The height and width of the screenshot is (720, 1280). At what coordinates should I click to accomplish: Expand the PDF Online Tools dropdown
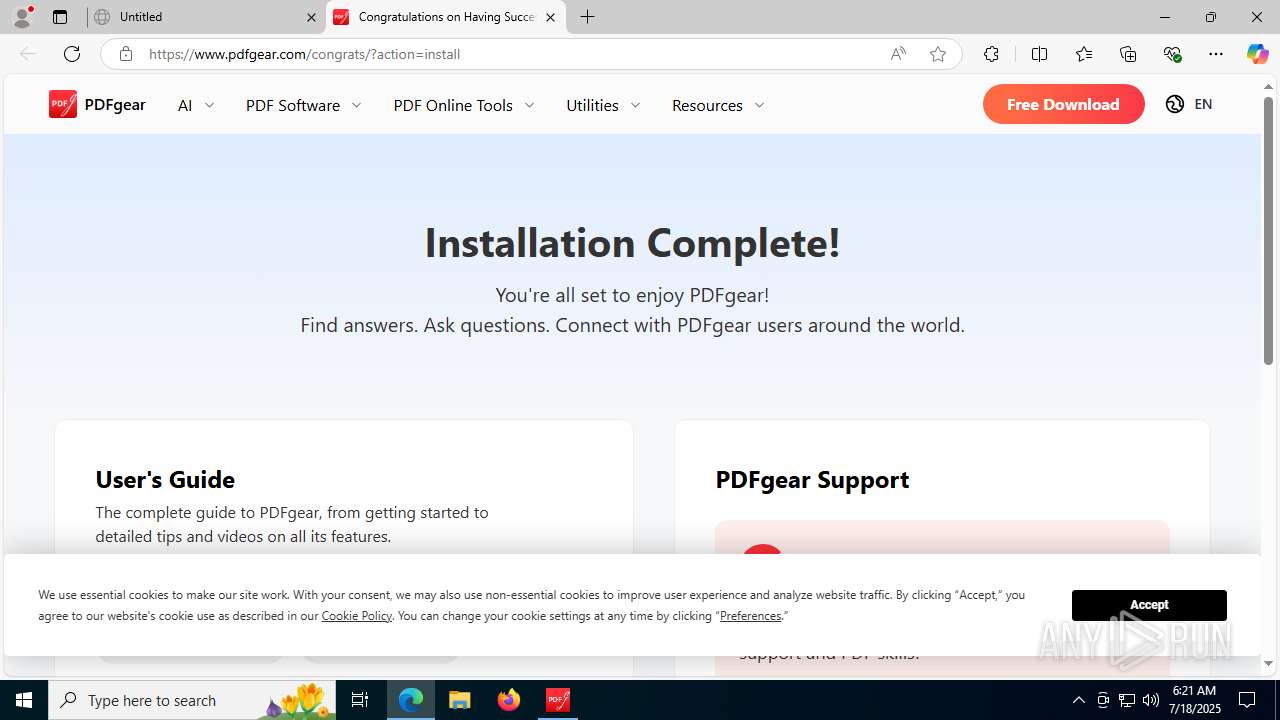coord(464,105)
